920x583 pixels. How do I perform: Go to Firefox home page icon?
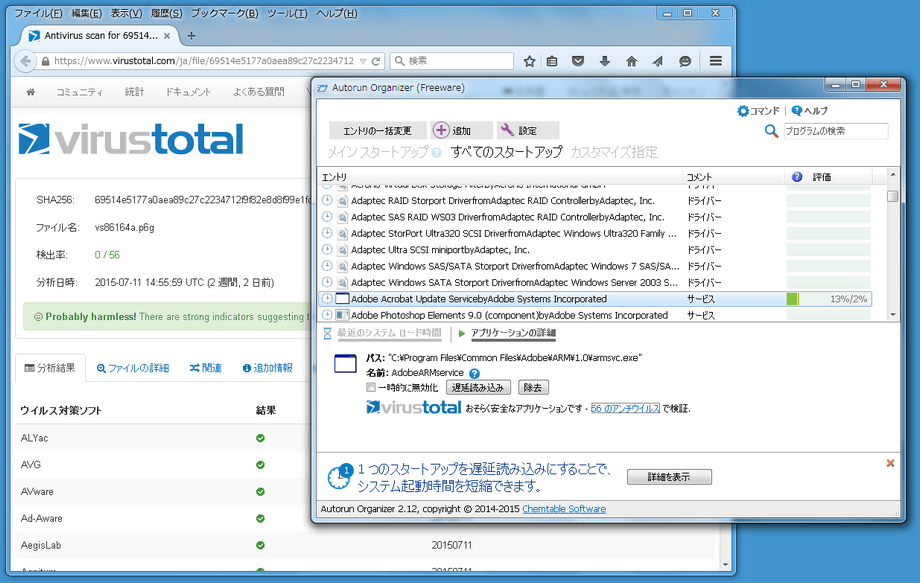tap(631, 61)
